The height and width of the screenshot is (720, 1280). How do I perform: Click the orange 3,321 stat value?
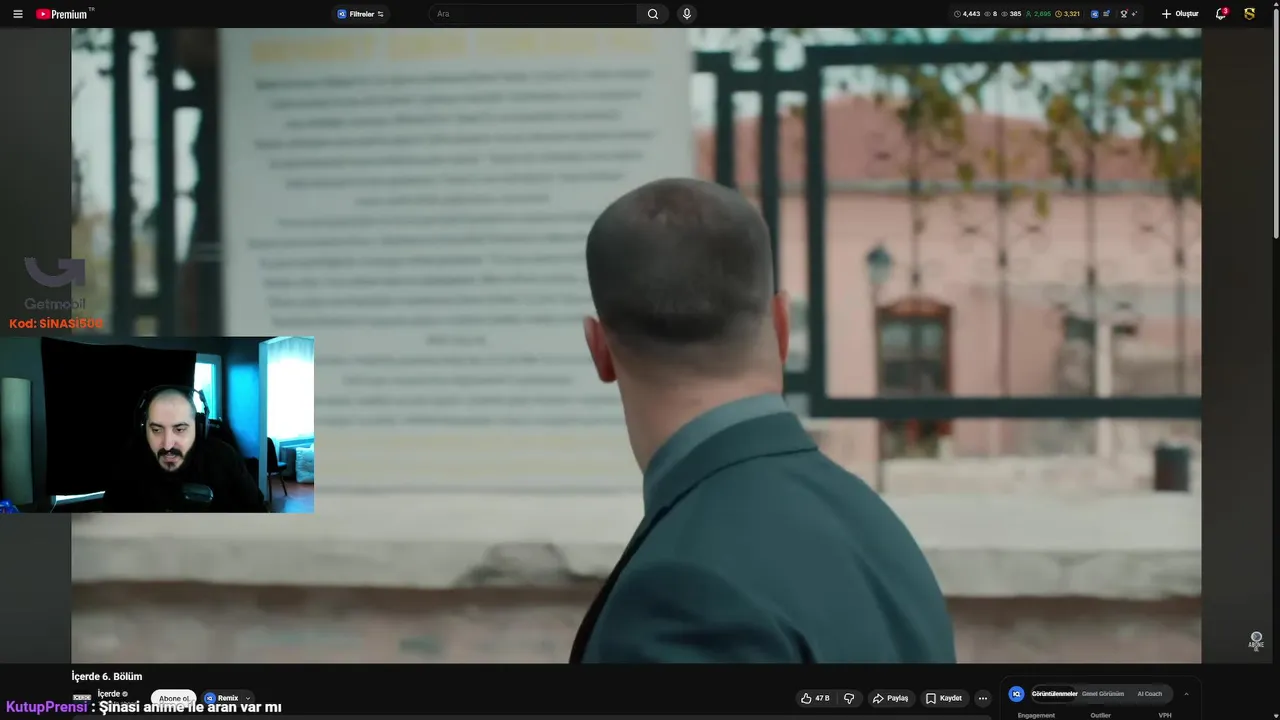pyautogui.click(x=1068, y=14)
